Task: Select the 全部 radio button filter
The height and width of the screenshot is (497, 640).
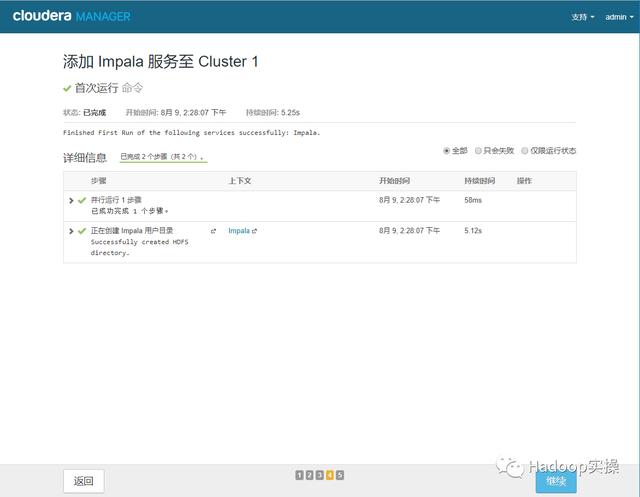Action: click(x=446, y=151)
